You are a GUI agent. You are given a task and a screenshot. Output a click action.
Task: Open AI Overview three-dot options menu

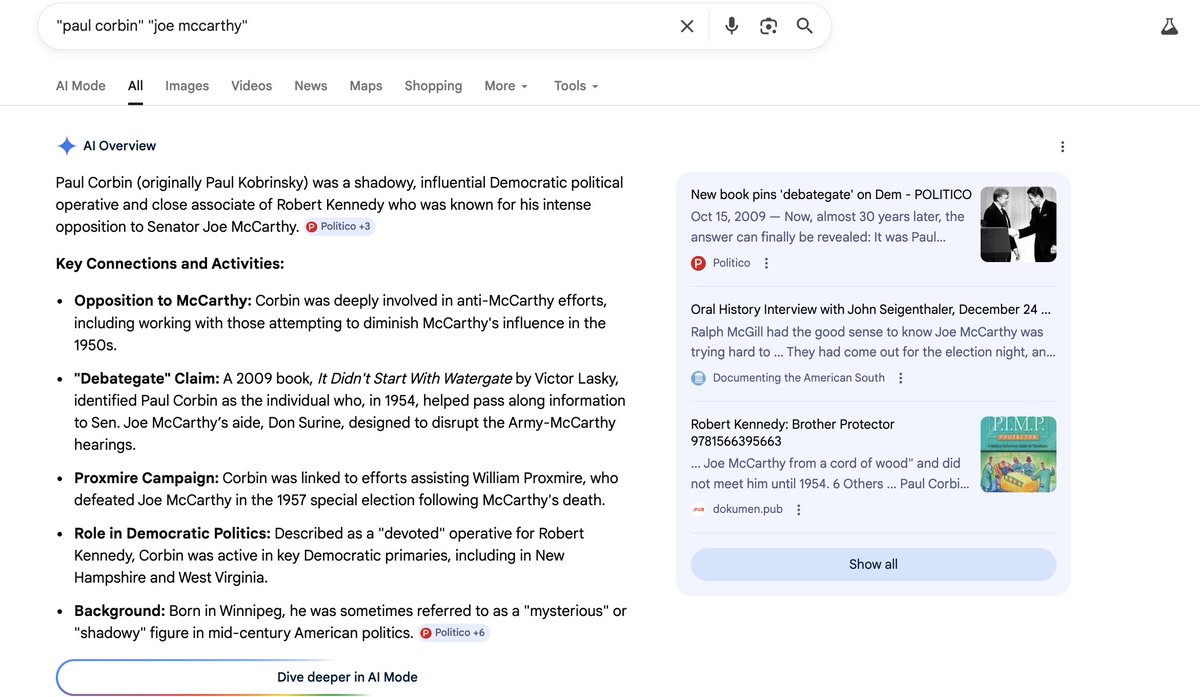tap(1062, 147)
